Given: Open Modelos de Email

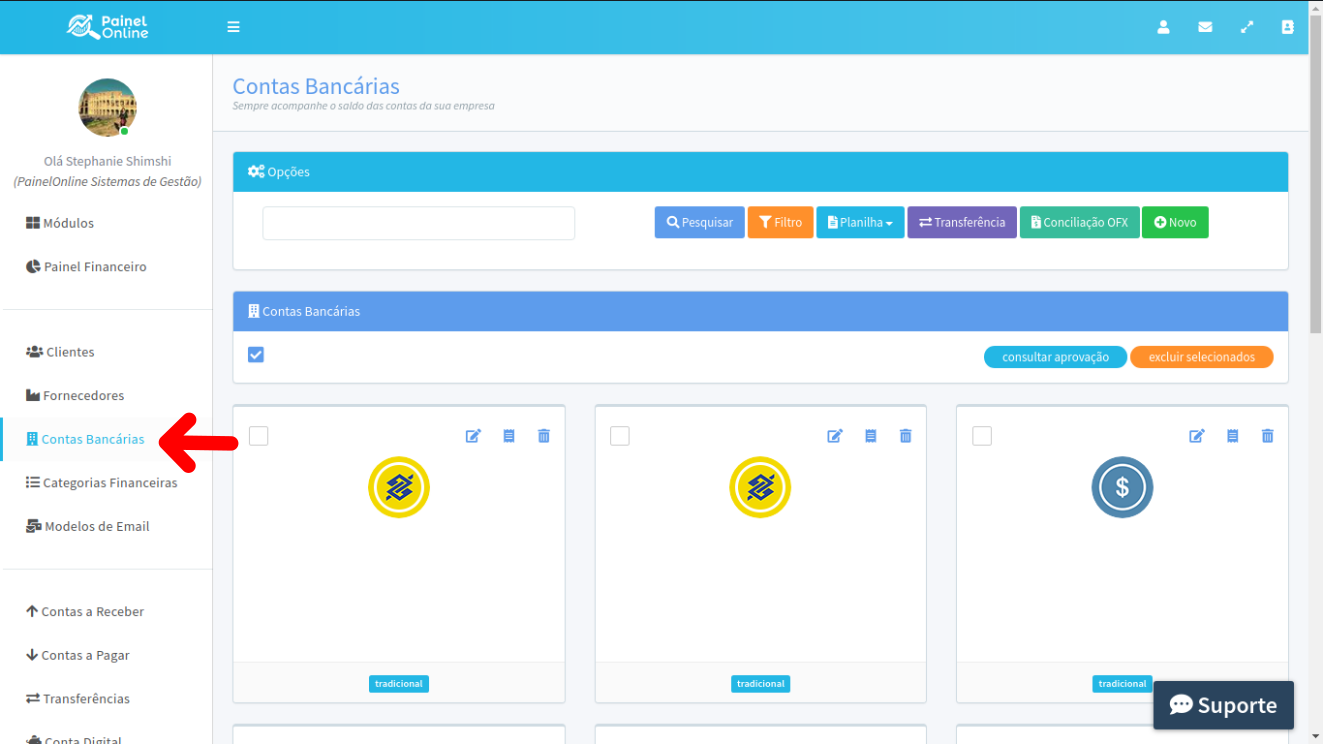Looking at the screenshot, I should tap(88, 527).
